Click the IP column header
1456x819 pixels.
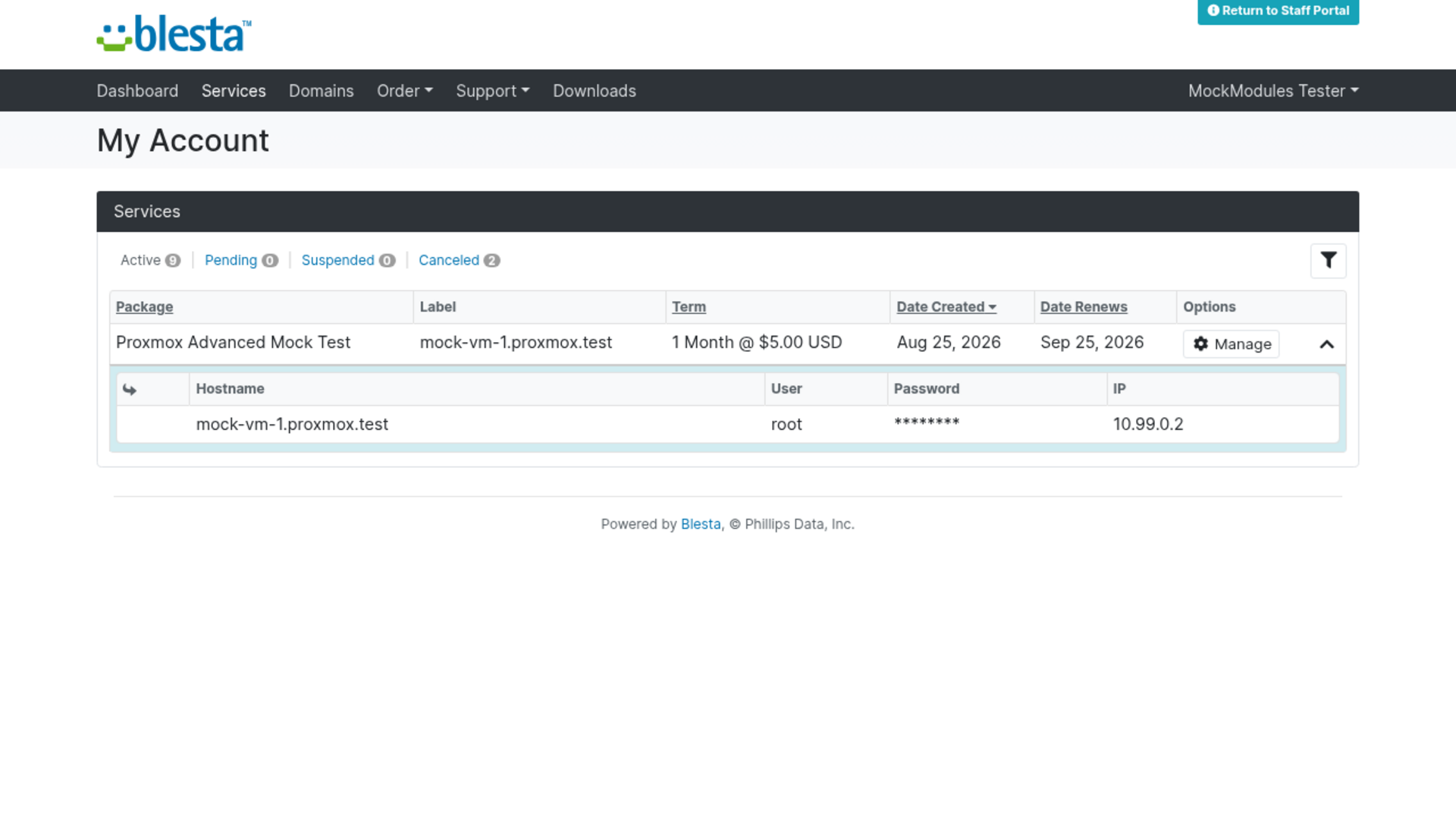pyautogui.click(x=1119, y=389)
